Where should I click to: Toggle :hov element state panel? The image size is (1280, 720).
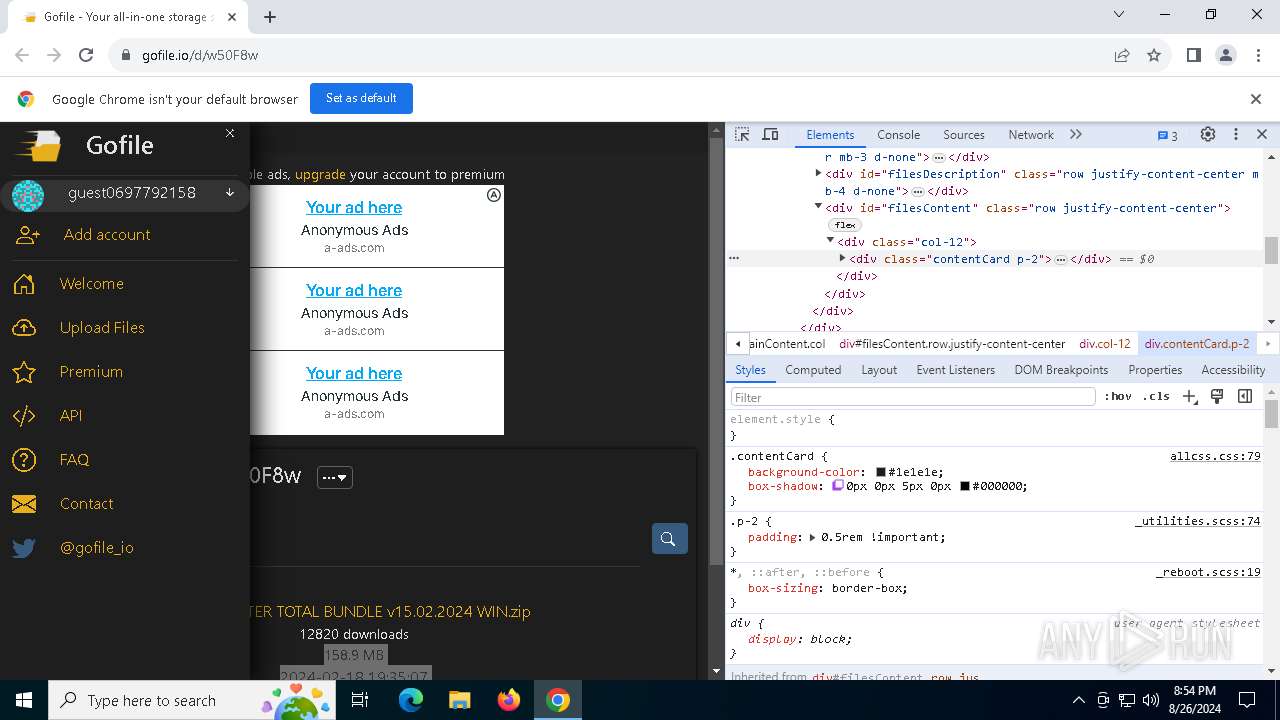[x=1118, y=397]
